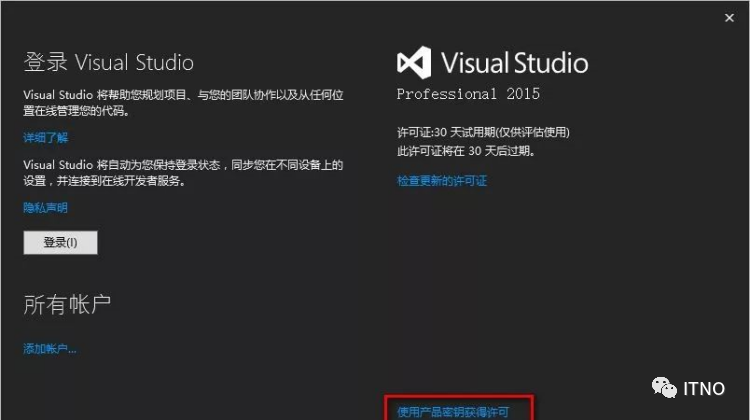Click the Professional 2015 edition text
Viewport: 750px width, 420px height.
point(468,94)
